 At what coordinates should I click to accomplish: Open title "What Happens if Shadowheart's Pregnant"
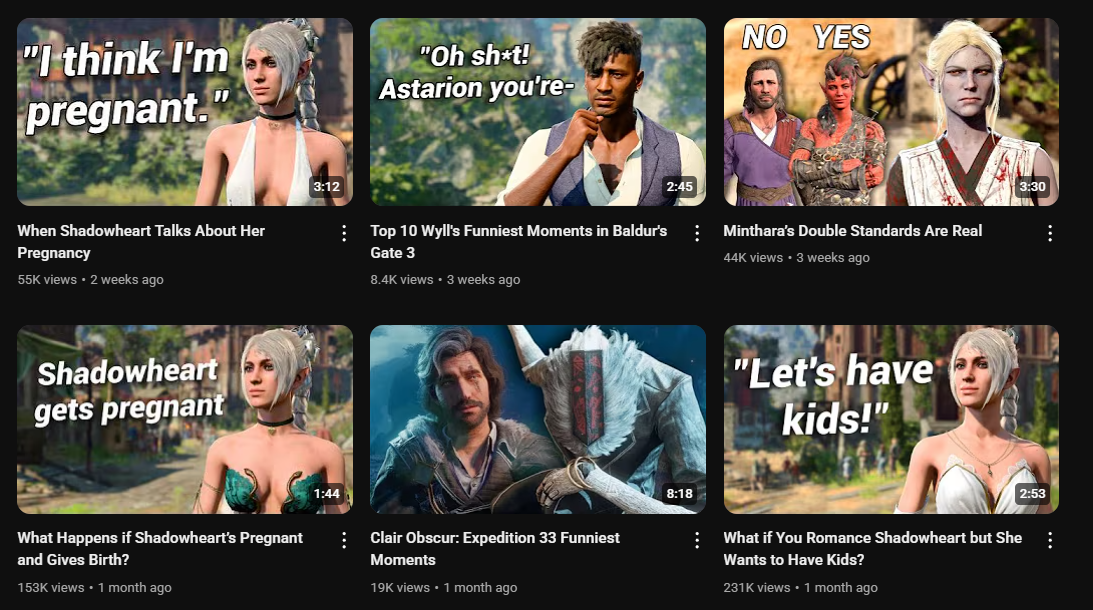[x=160, y=549]
